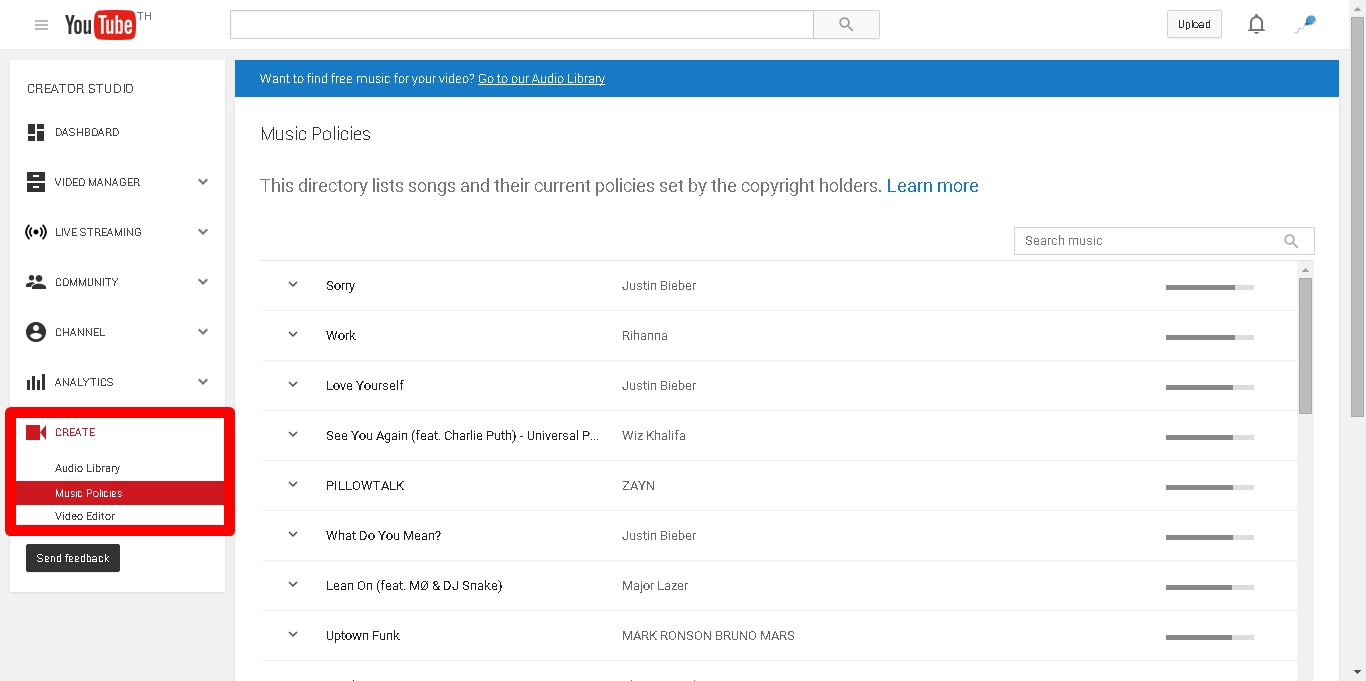
Task: Click the magnifier search button in header
Action: click(x=846, y=25)
